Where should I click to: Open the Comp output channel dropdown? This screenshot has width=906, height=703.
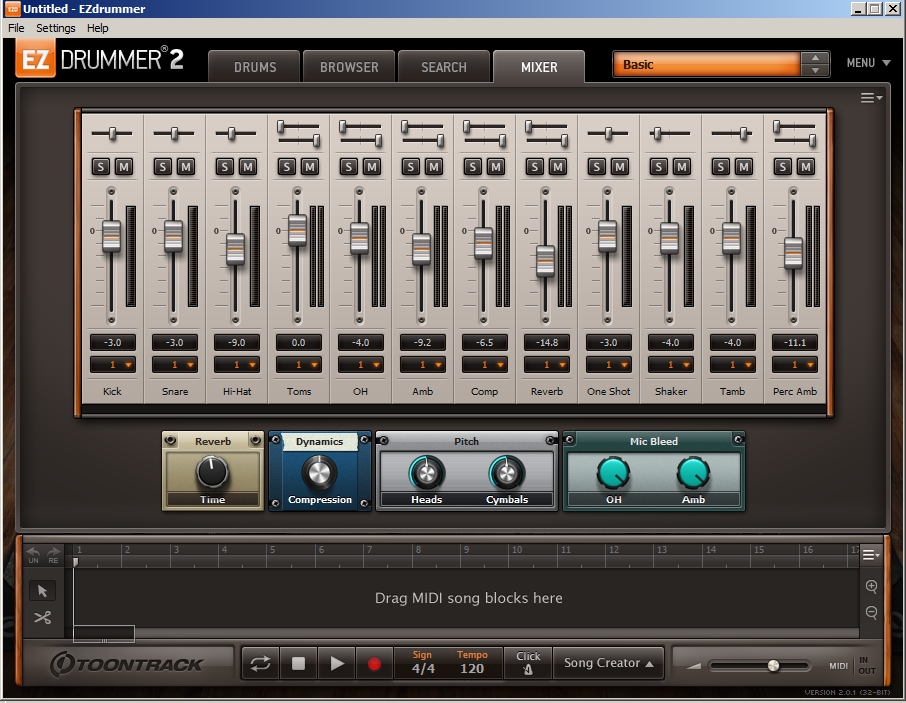(485, 364)
